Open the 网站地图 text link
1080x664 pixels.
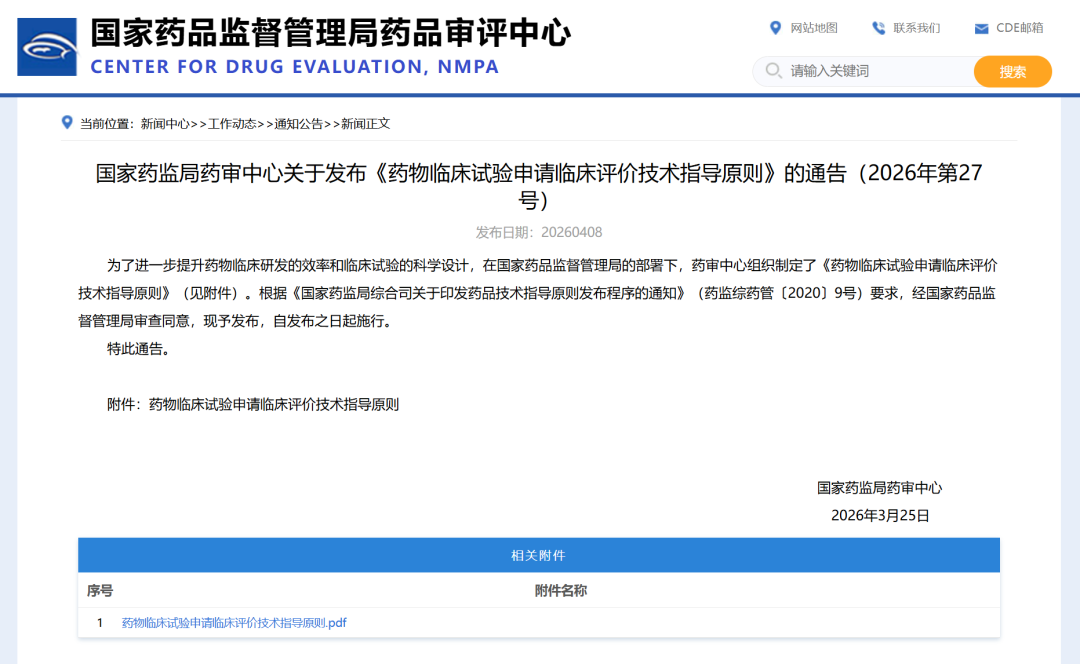(x=814, y=28)
